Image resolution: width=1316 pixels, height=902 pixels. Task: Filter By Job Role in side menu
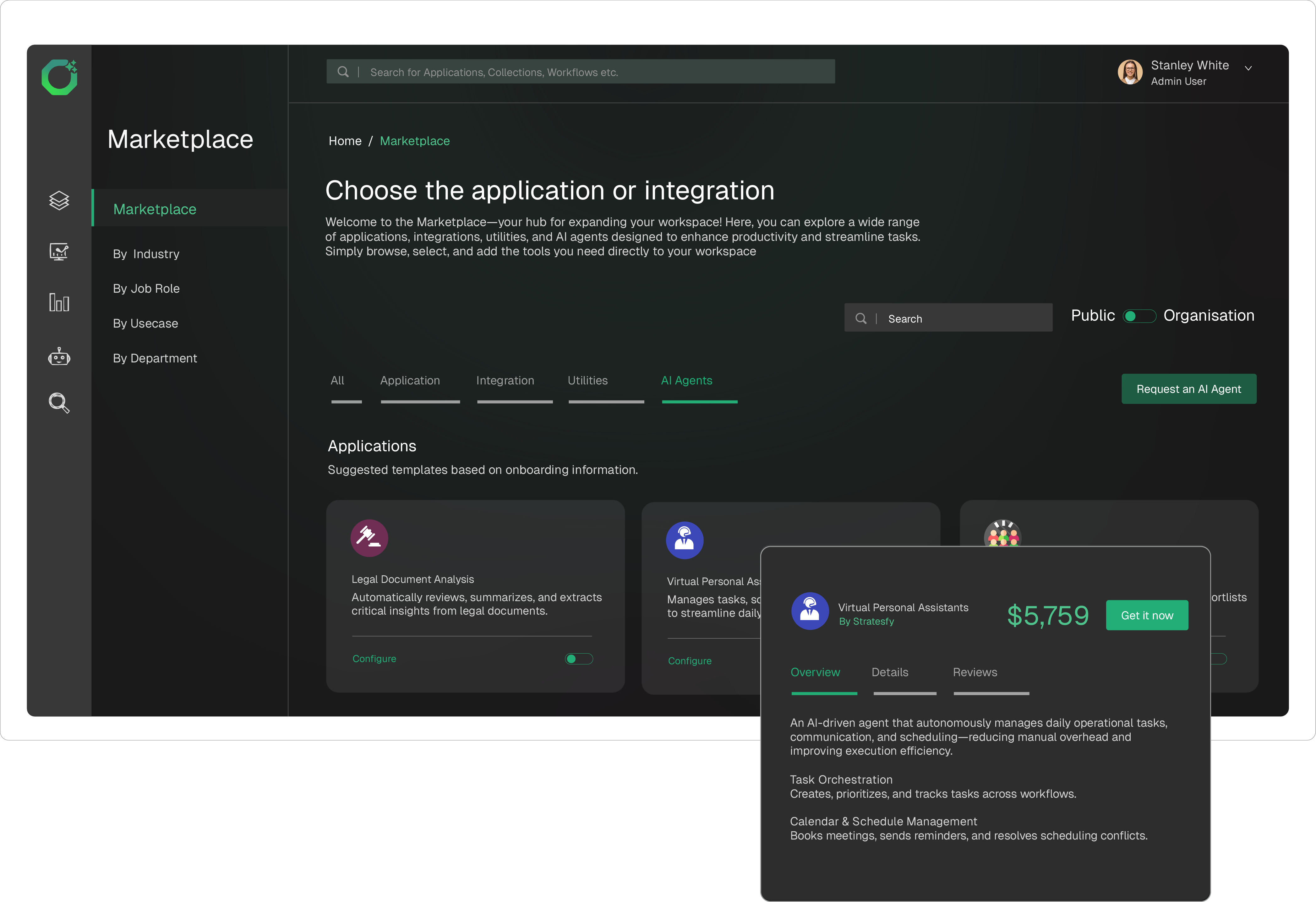(x=146, y=288)
